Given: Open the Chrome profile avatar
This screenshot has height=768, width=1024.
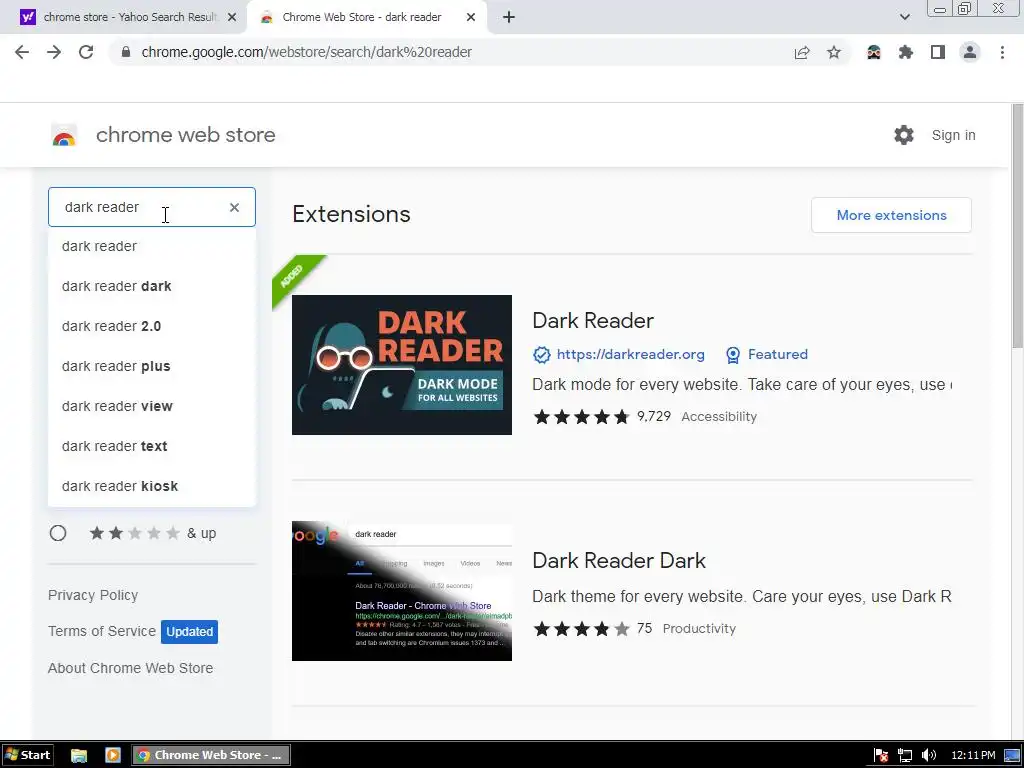Looking at the screenshot, I should pos(970,52).
